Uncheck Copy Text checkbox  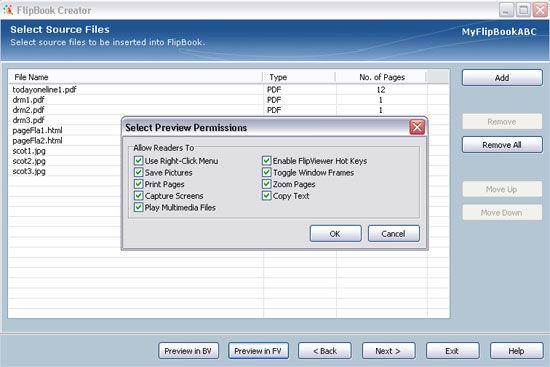[x=267, y=195]
